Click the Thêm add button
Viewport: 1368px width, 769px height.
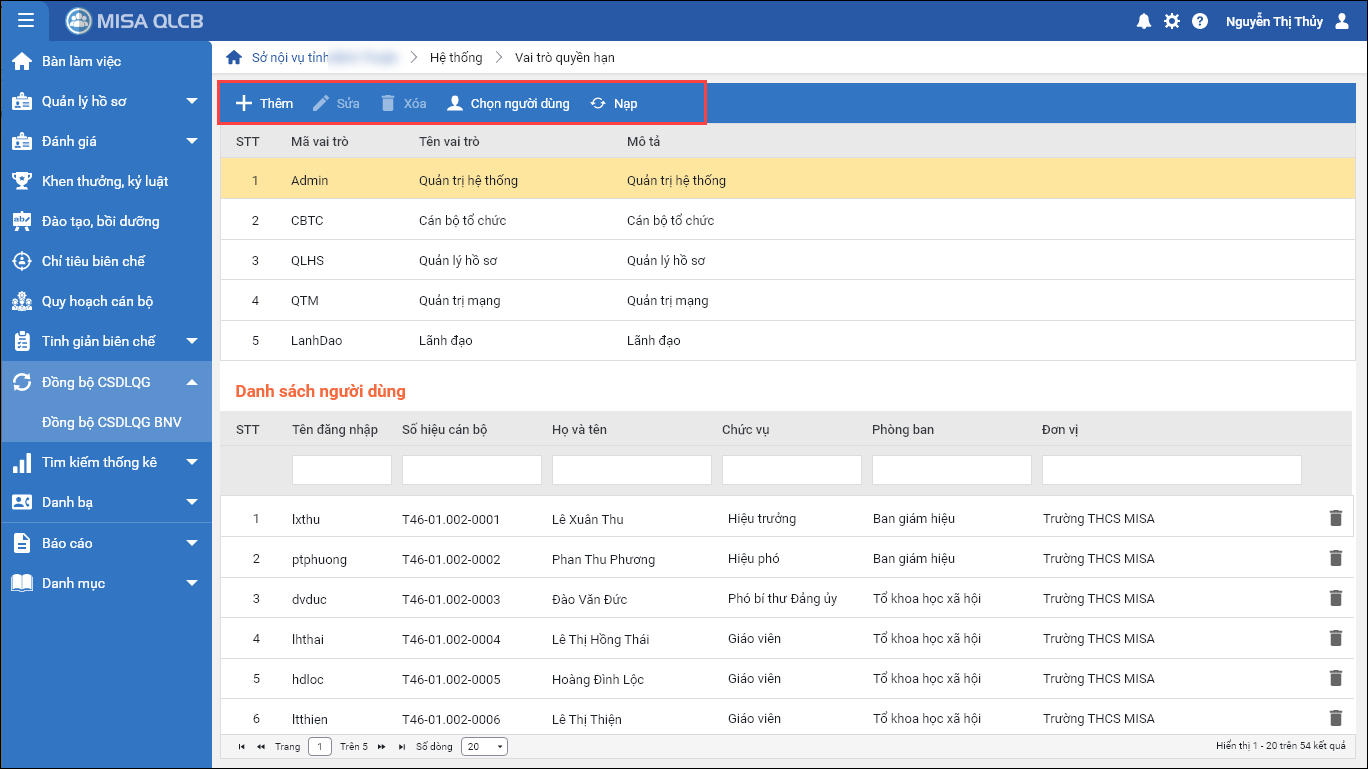[264, 103]
